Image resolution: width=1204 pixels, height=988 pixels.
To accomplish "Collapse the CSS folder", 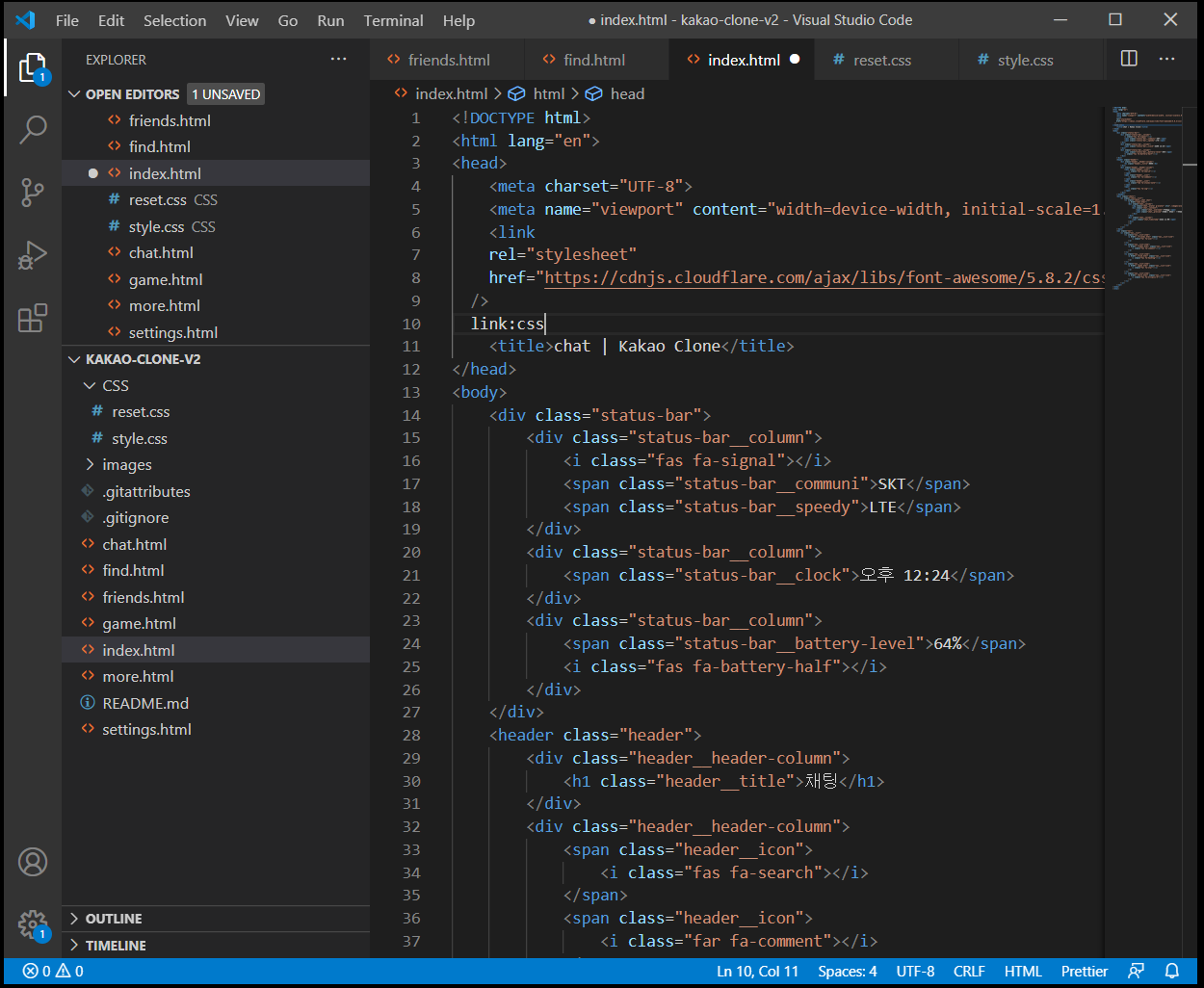I will coord(90,385).
